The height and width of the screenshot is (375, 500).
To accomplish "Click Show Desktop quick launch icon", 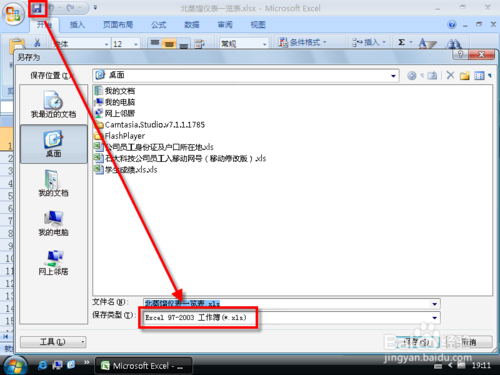I will click(57, 365).
